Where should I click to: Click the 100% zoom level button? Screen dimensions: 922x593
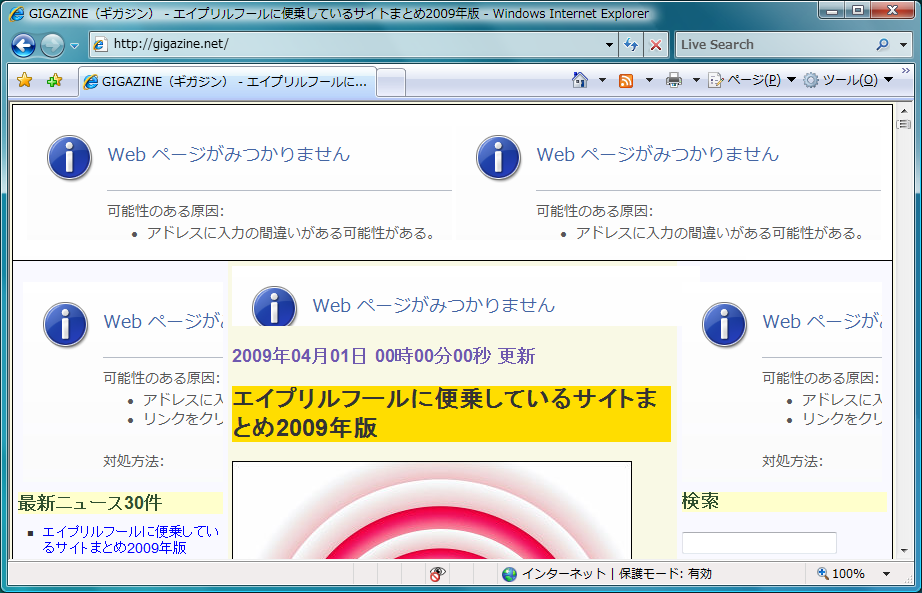point(841,574)
